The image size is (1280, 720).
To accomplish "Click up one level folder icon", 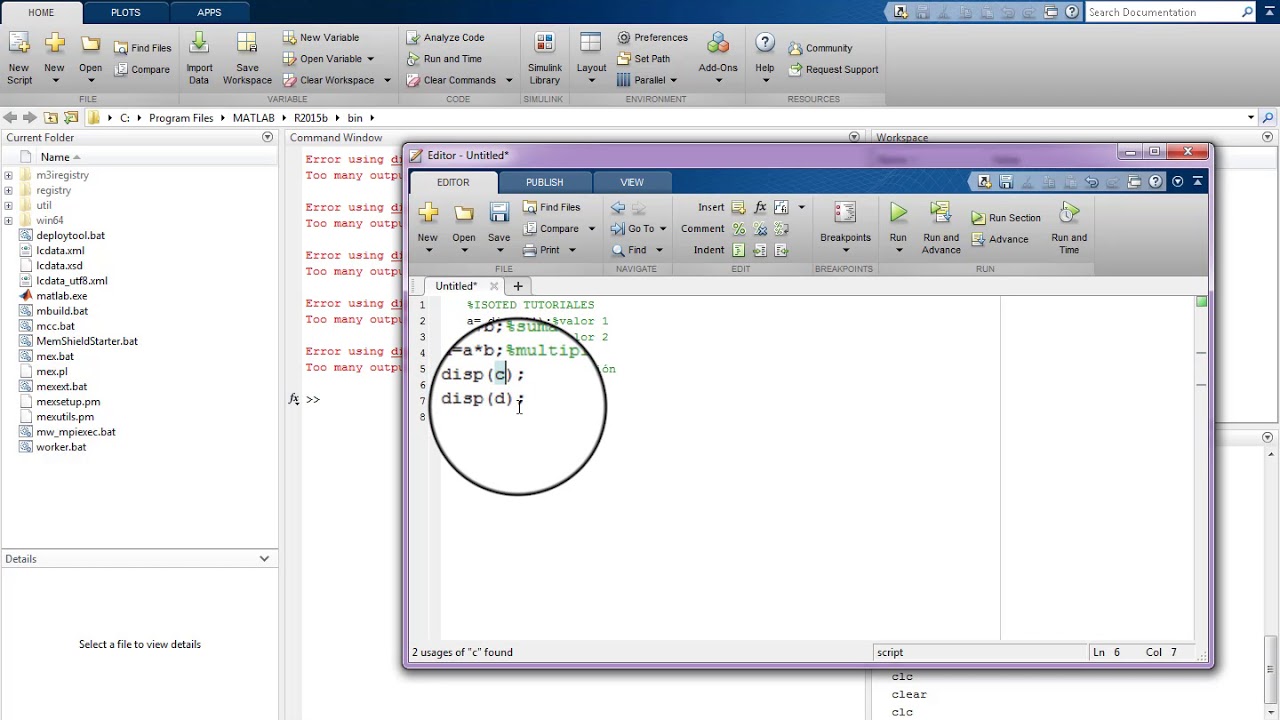I will click(x=50, y=118).
